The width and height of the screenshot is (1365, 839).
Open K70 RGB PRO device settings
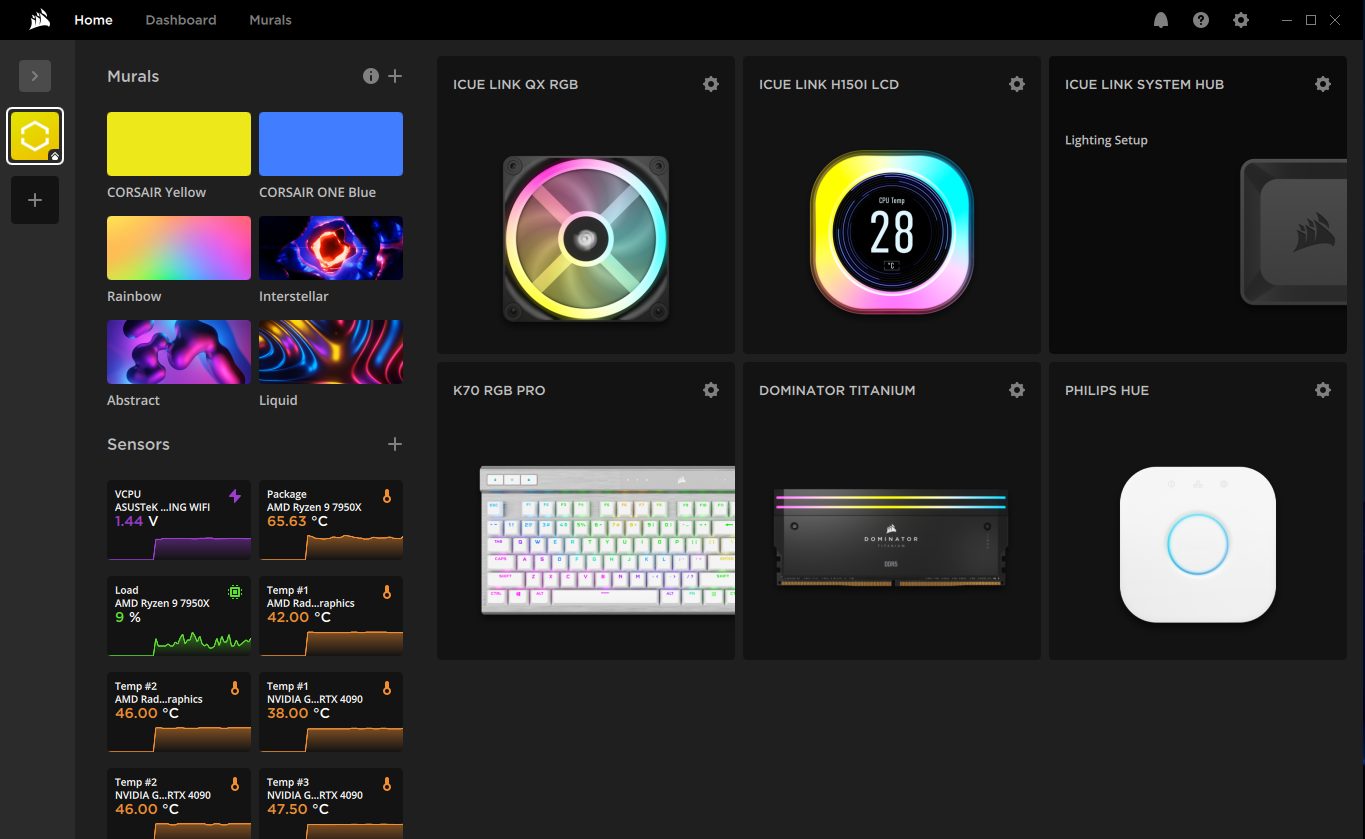pyautogui.click(x=711, y=390)
